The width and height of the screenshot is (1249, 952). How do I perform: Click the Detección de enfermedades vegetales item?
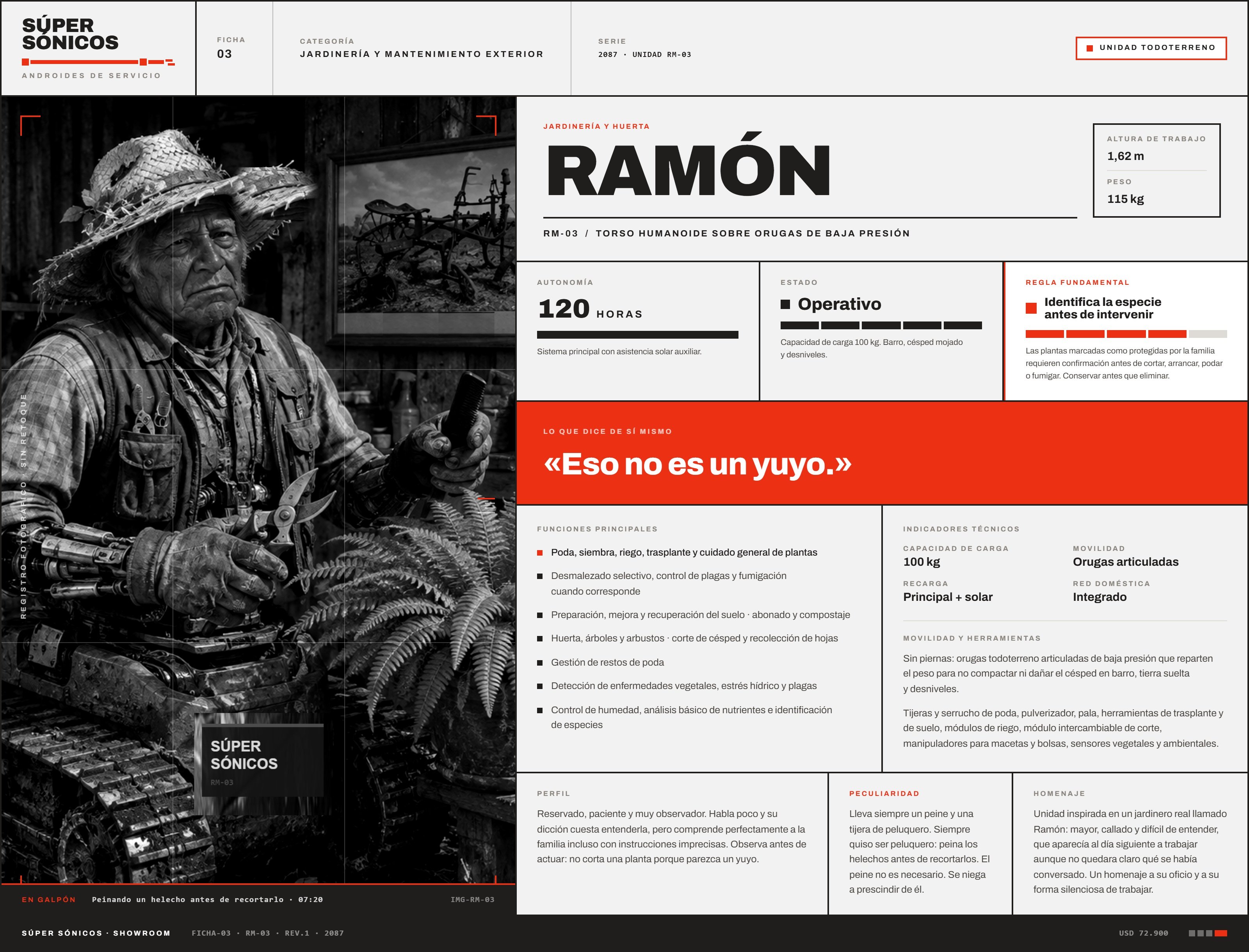[x=684, y=686]
